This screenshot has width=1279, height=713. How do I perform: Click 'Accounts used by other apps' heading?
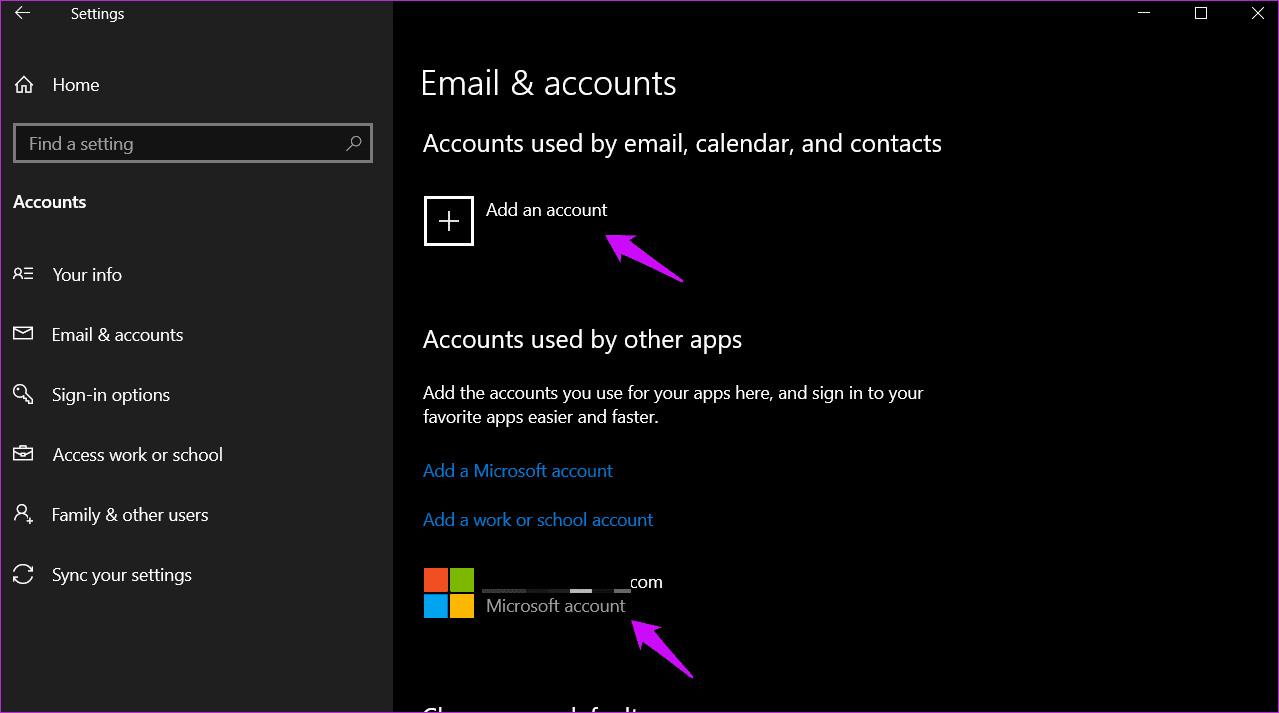pyautogui.click(x=583, y=340)
